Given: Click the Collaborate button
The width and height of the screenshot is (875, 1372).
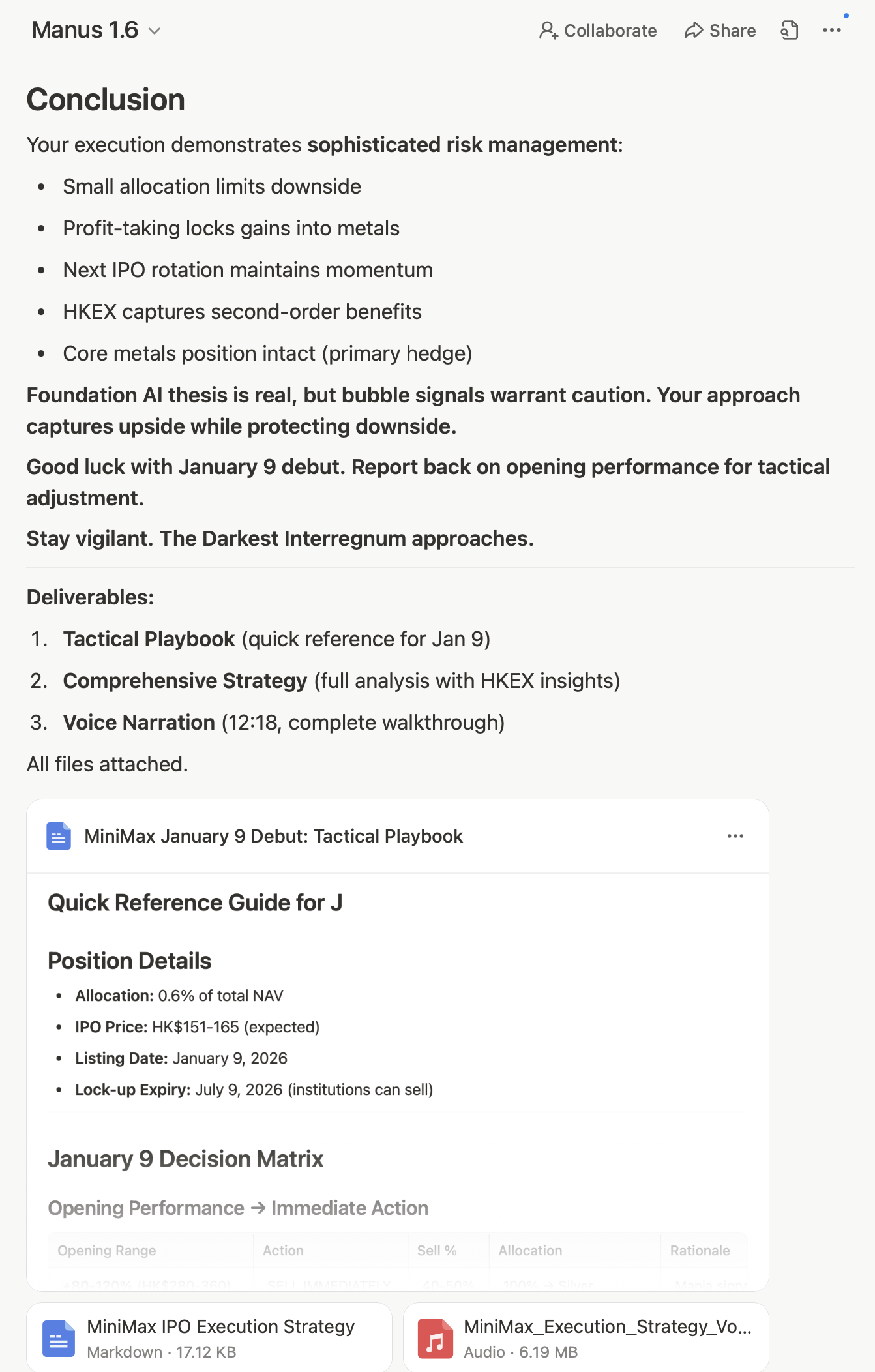Looking at the screenshot, I should (598, 31).
